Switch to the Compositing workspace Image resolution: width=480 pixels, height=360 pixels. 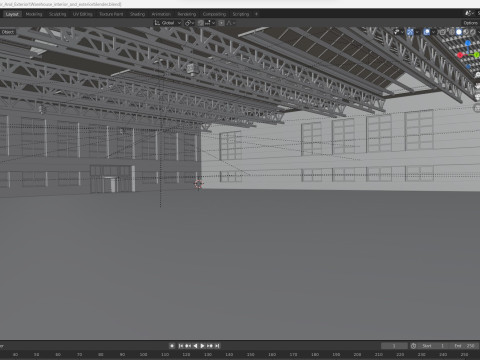click(x=214, y=14)
